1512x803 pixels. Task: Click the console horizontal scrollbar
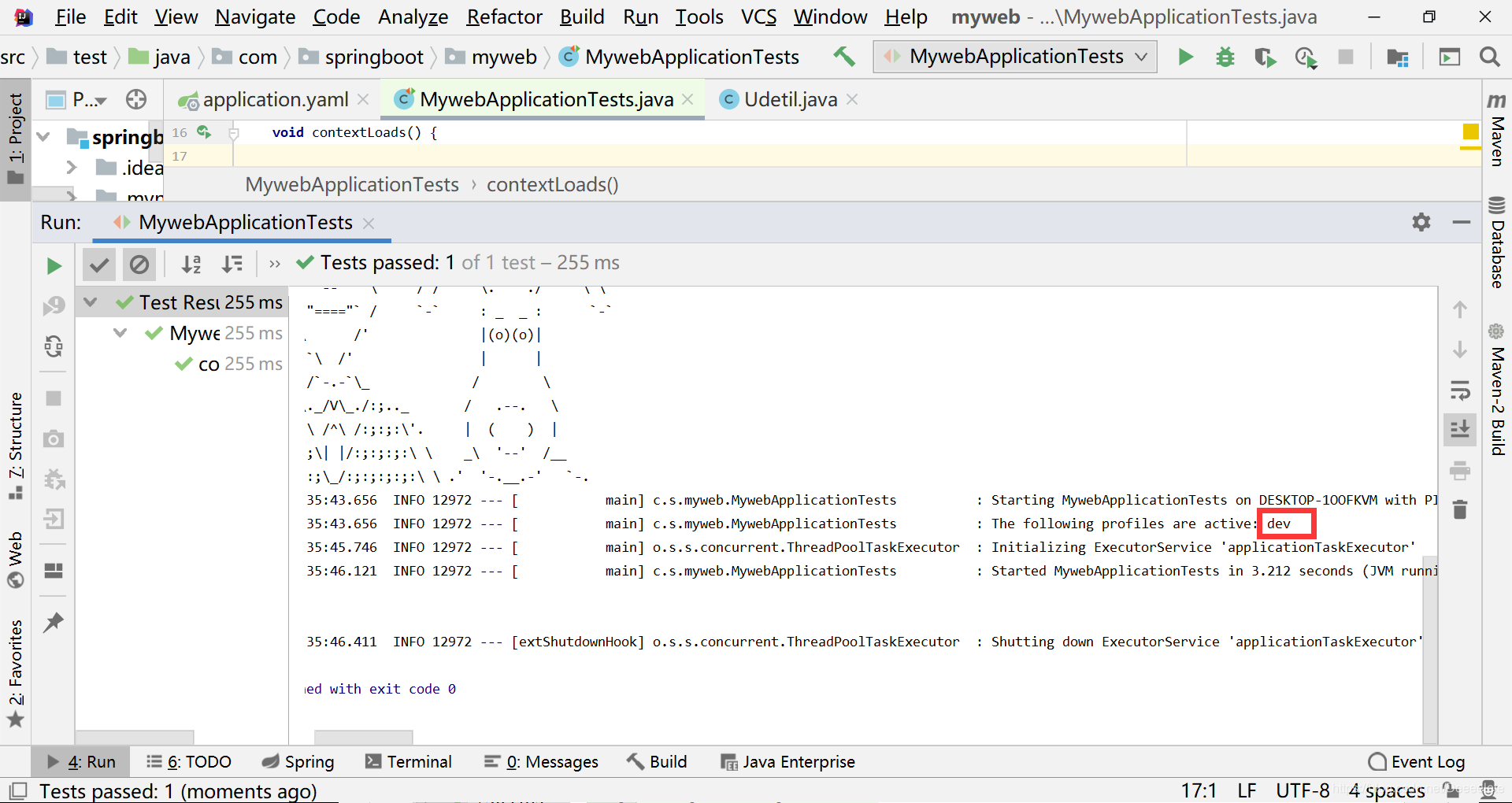click(x=363, y=738)
